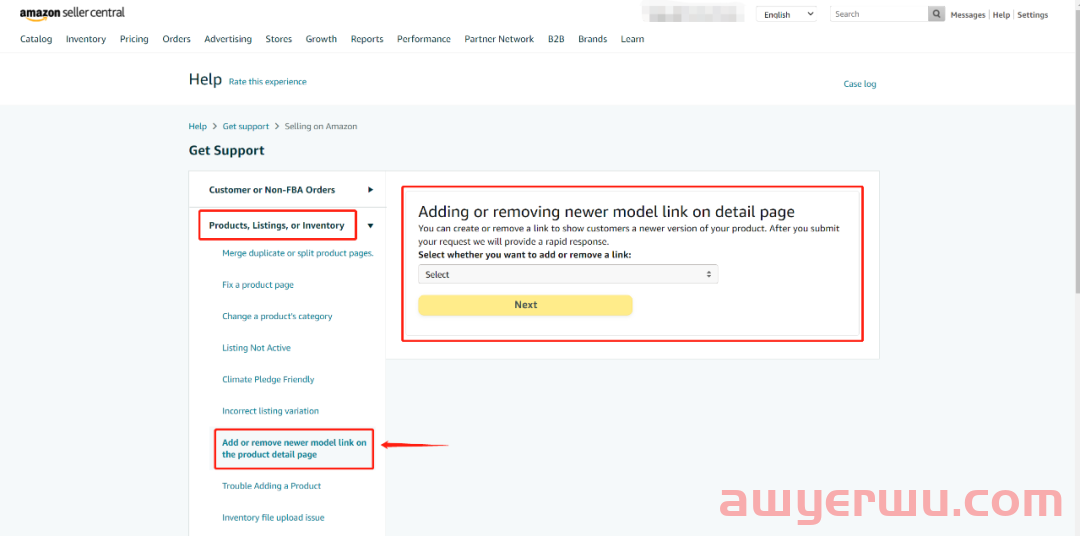
Task: Click down arrow beside Products, Listings, or Inventory
Action: pyautogui.click(x=371, y=225)
